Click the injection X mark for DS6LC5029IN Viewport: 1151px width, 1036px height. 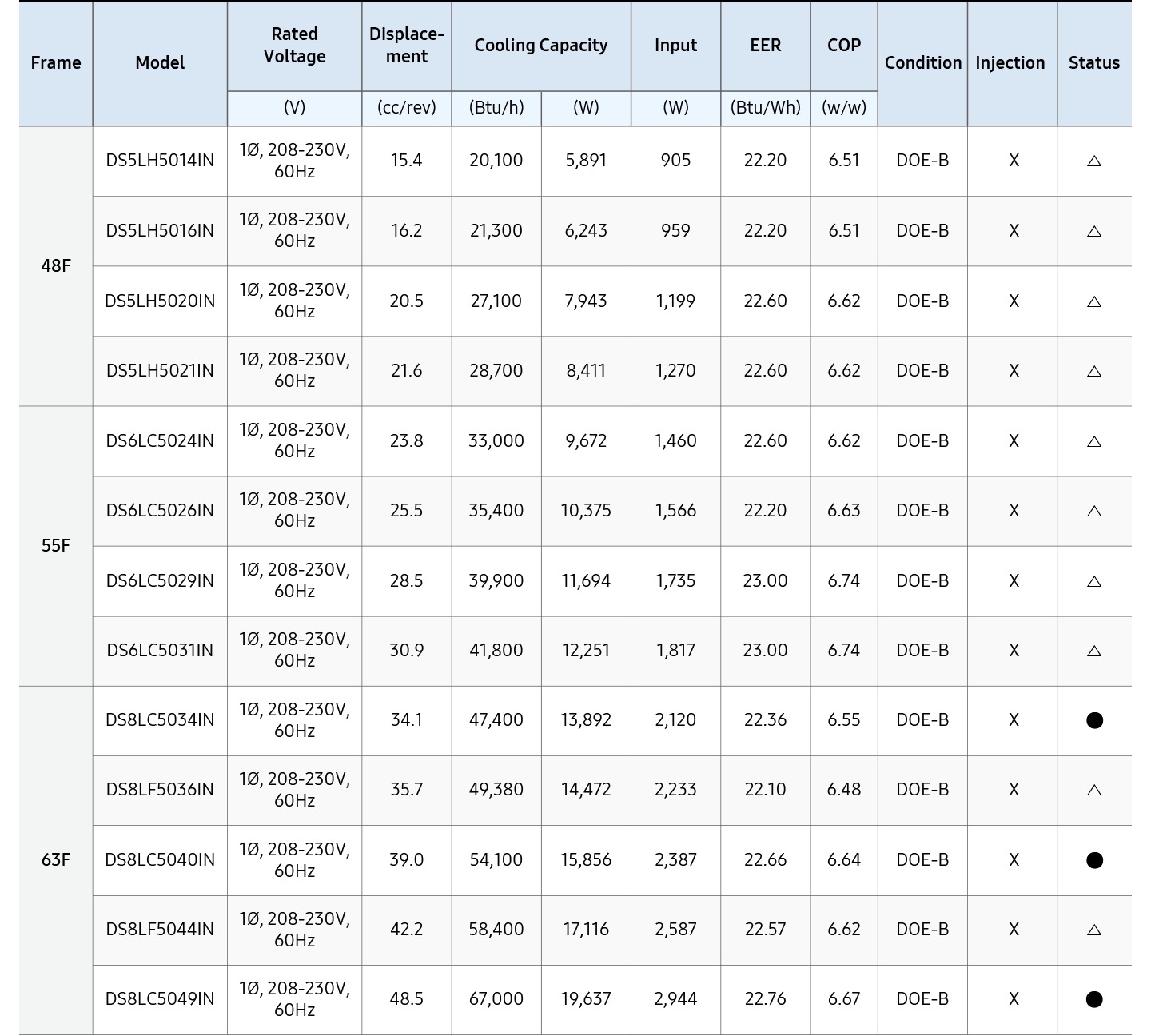point(1014,581)
